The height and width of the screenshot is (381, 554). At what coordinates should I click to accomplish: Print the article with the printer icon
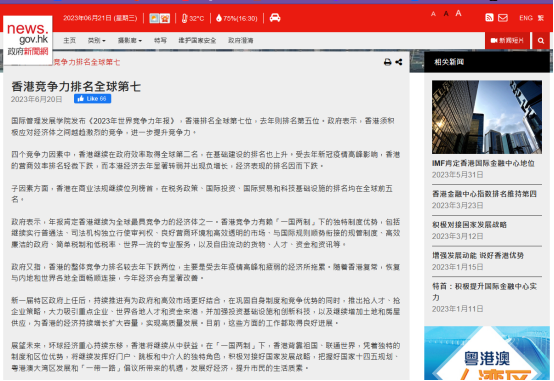tap(388, 62)
